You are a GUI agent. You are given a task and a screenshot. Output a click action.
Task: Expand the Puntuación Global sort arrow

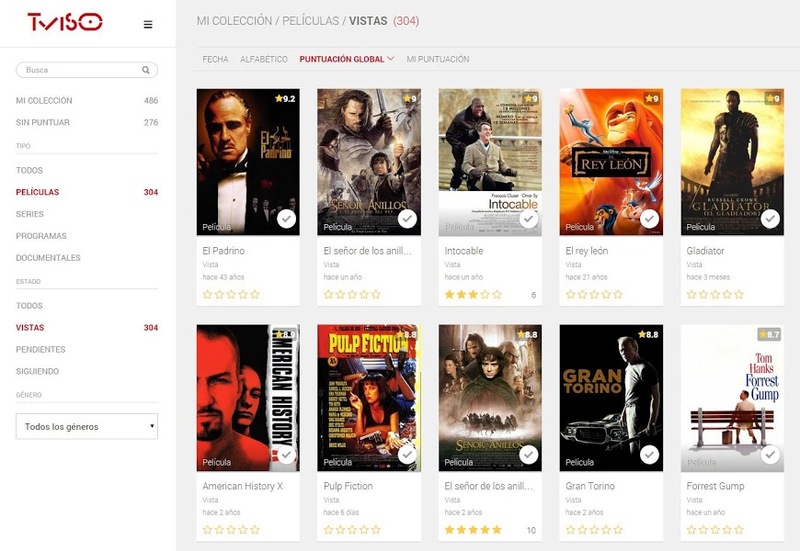point(391,59)
